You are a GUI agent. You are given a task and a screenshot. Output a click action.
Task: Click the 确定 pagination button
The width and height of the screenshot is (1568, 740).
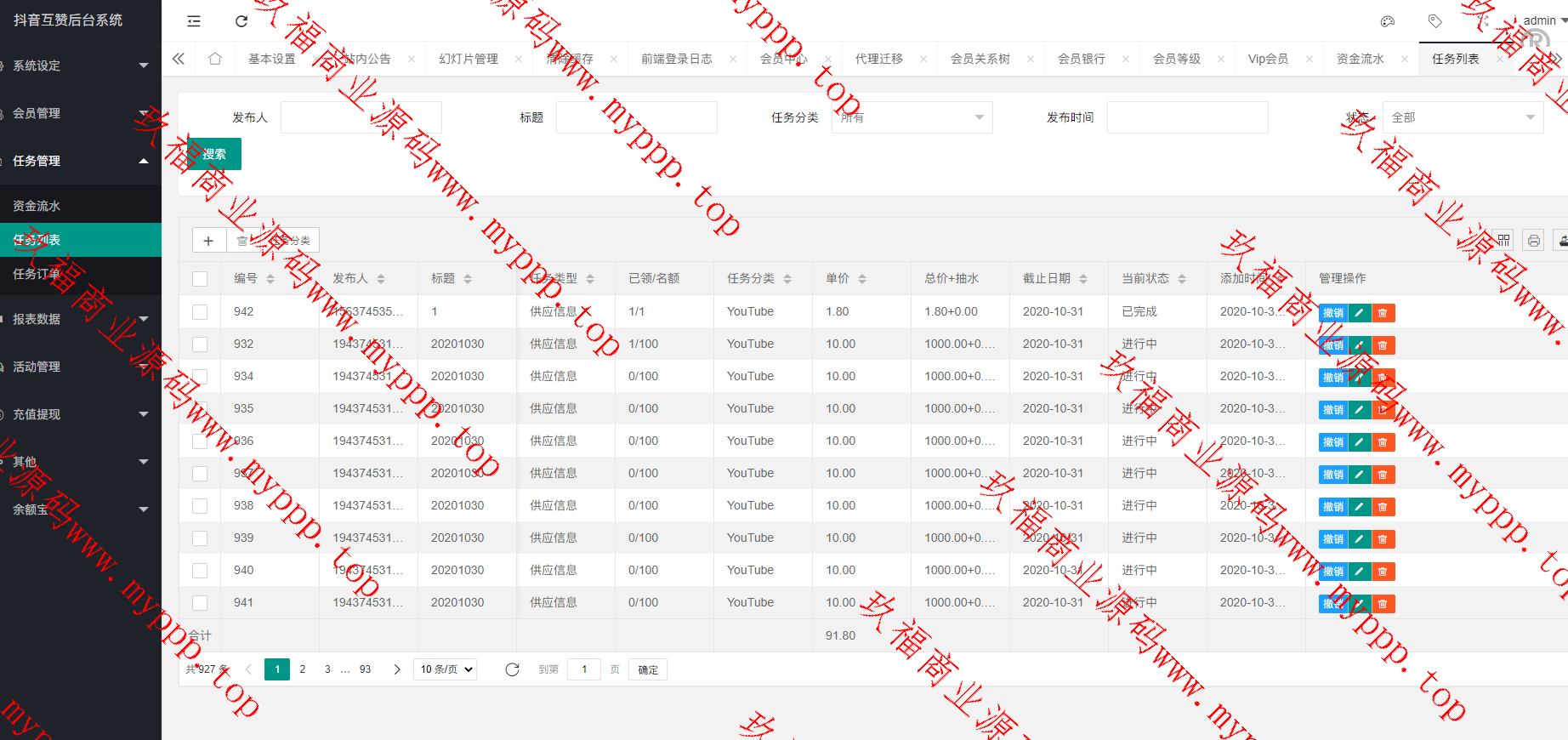click(648, 669)
